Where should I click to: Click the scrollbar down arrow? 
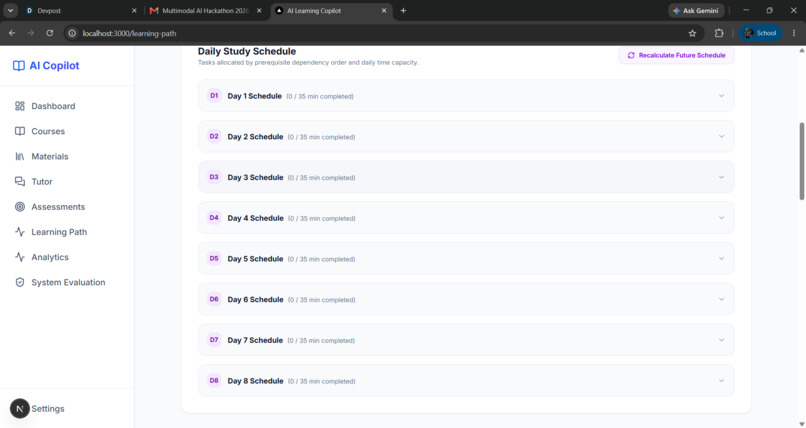point(801,424)
